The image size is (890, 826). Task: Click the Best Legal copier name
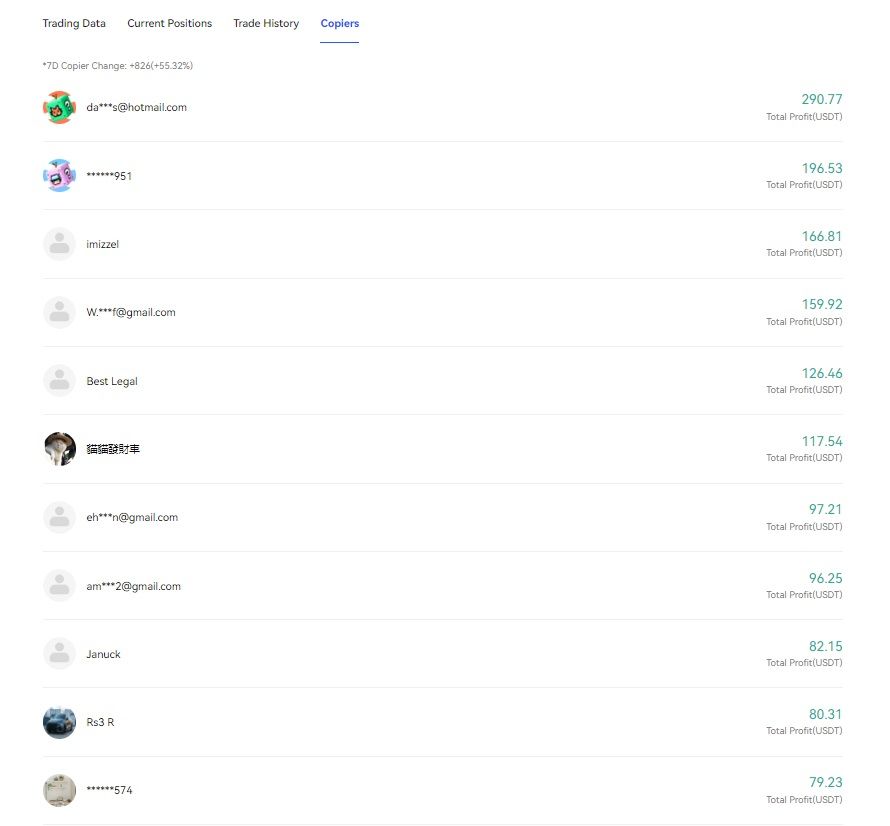112,381
